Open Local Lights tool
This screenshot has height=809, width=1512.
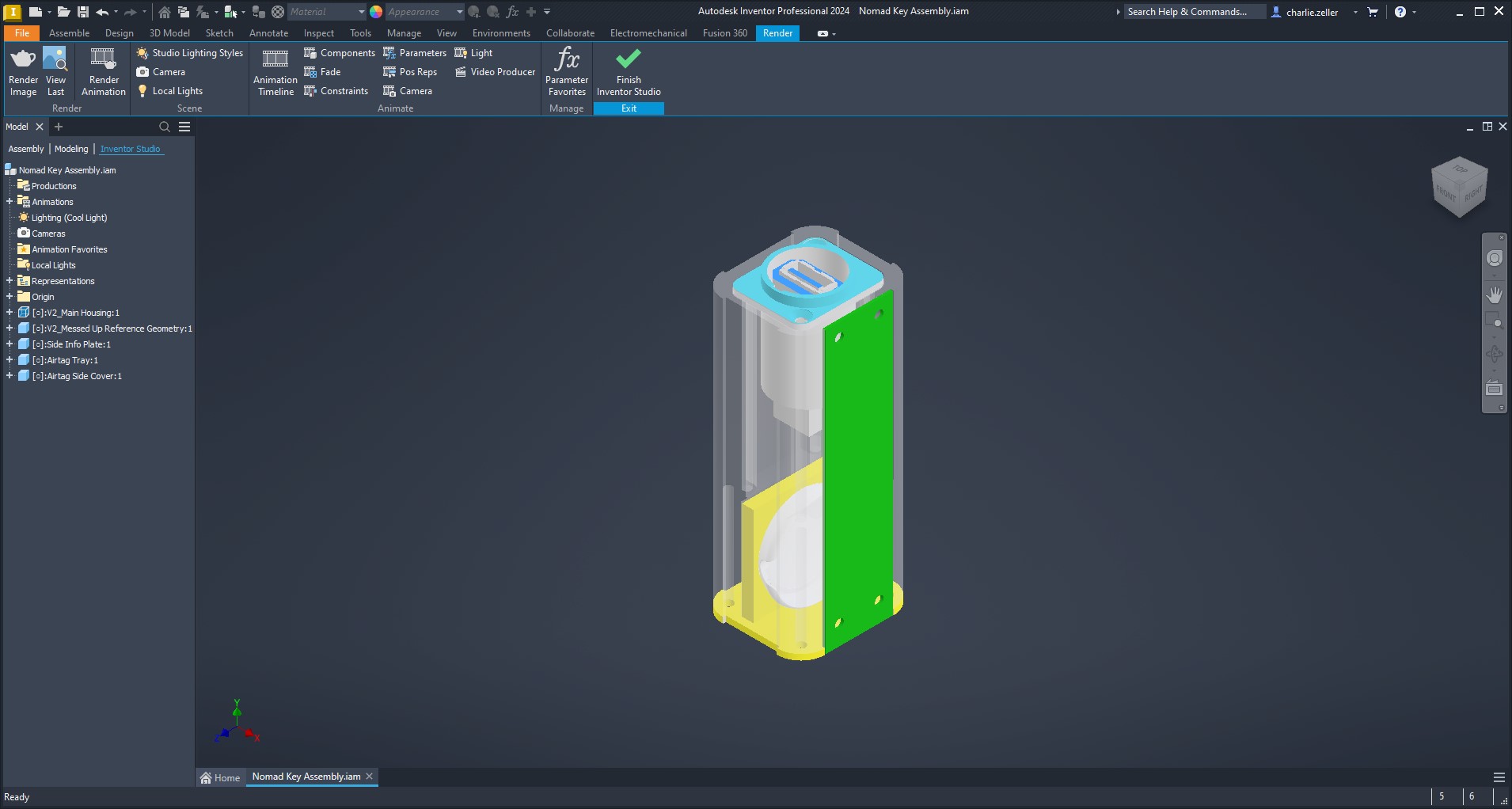(169, 91)
